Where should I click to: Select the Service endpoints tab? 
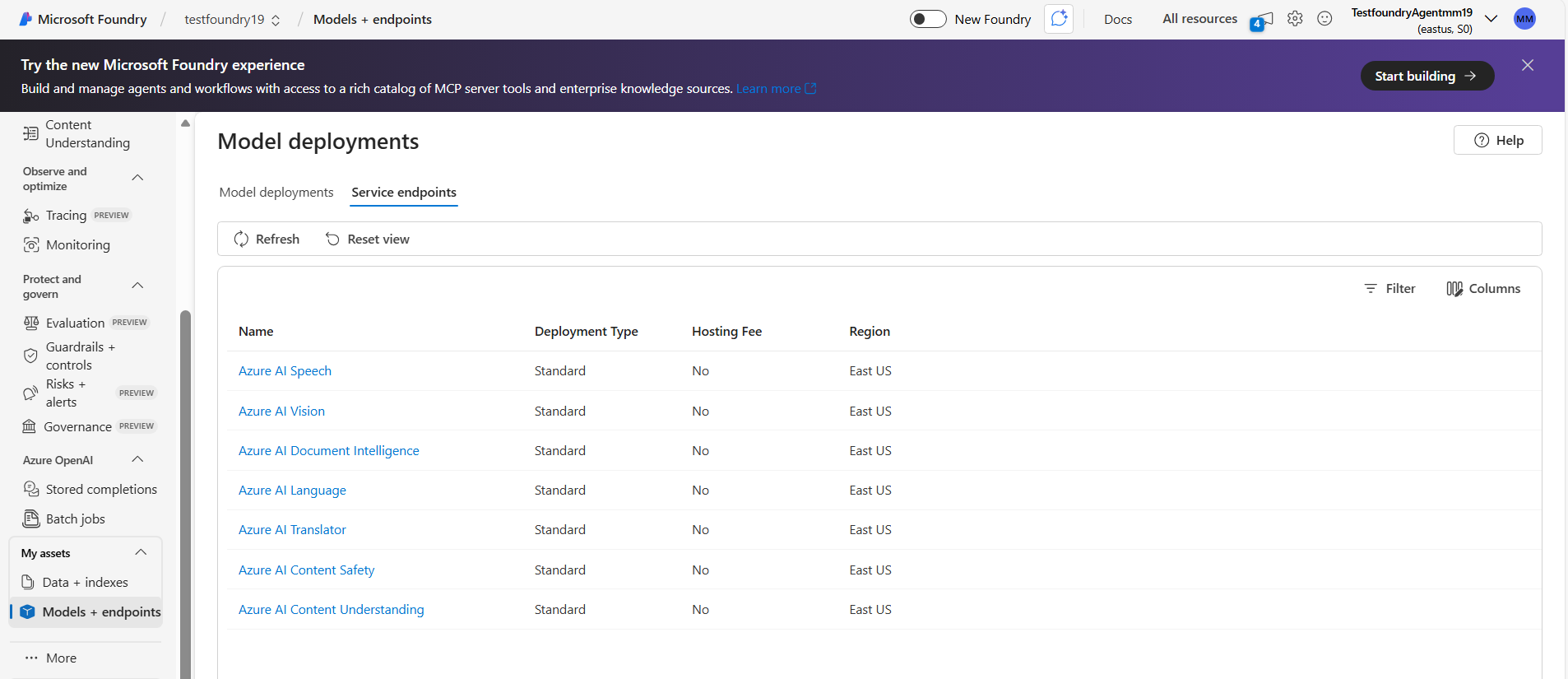(404, 192)
